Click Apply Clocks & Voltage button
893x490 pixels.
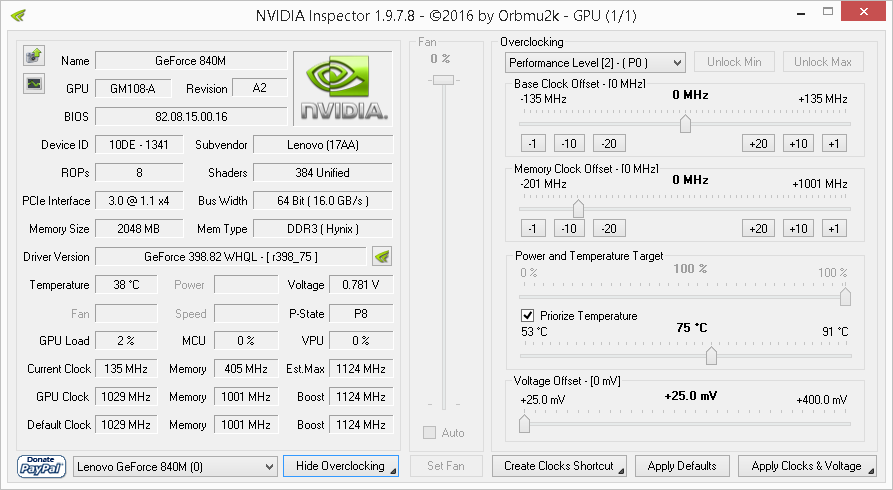pyautogui.click(x=808, y=466)
